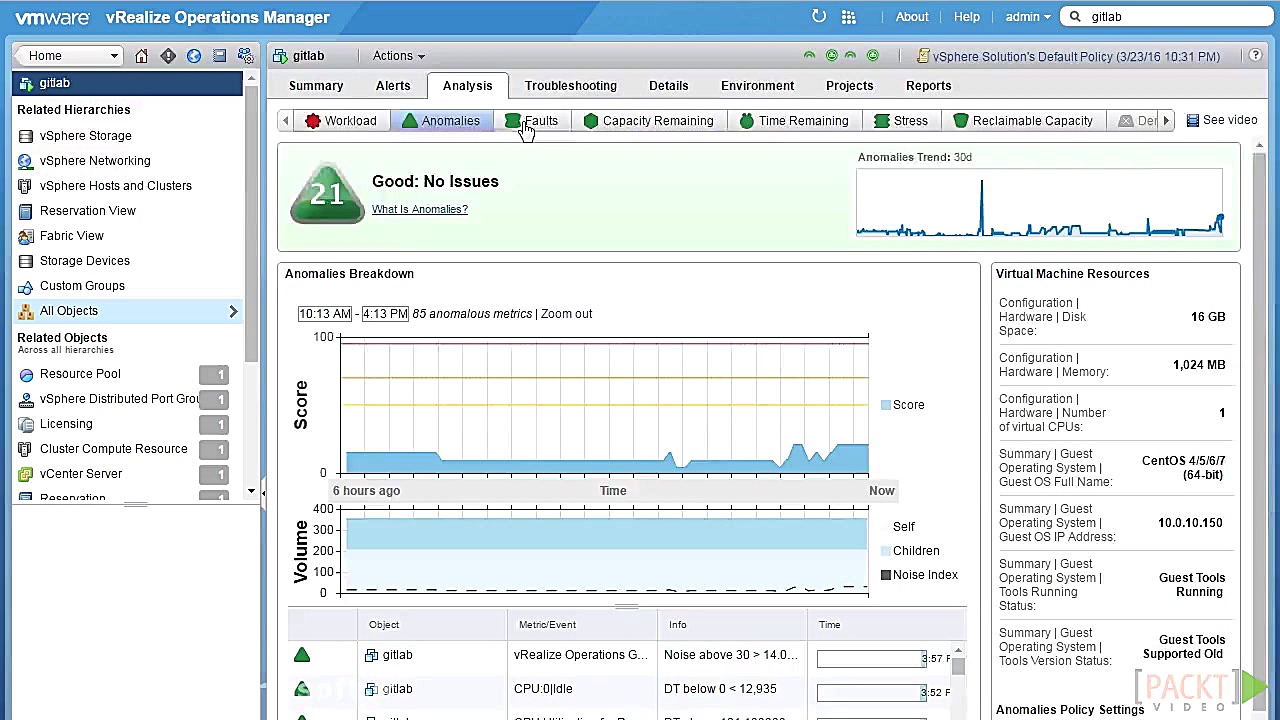The width and height of the screenshot is (1280, 720).
Task: Select vSphere Distributed Port Group item
Action: point(119,399)
